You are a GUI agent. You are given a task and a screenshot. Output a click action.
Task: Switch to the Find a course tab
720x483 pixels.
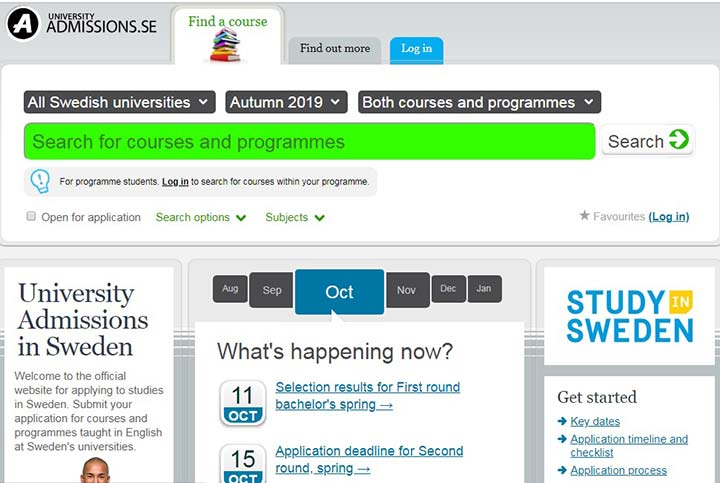[x=227, y=37]
